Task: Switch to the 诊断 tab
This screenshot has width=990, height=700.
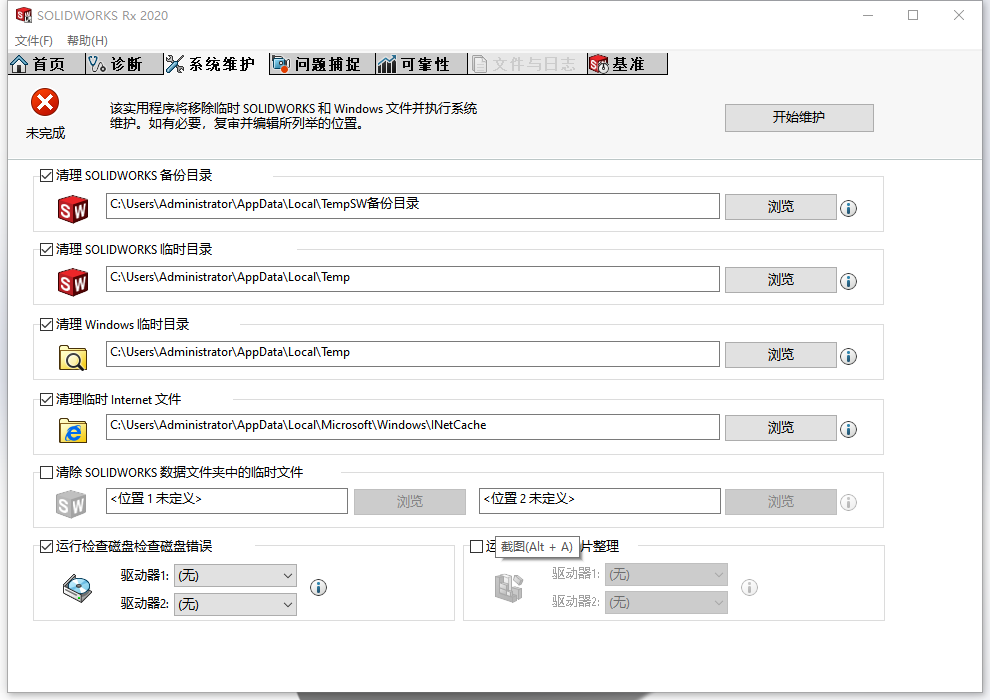Action: (124, 64)
